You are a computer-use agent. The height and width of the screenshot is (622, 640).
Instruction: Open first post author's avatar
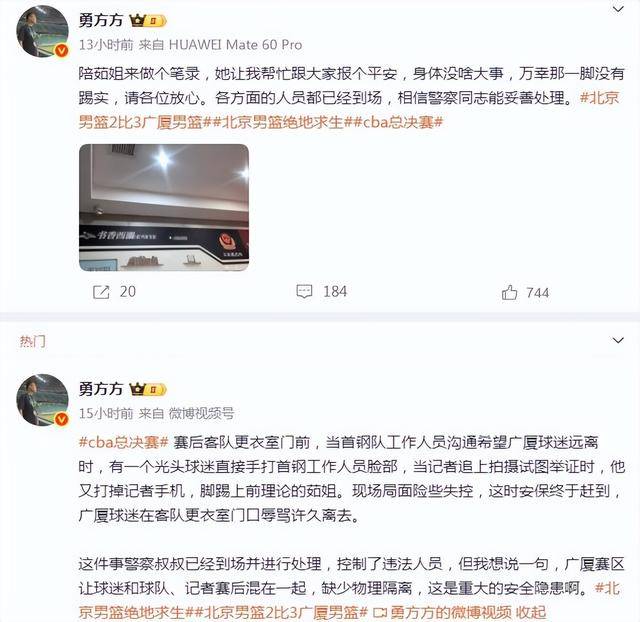point(42,31)
